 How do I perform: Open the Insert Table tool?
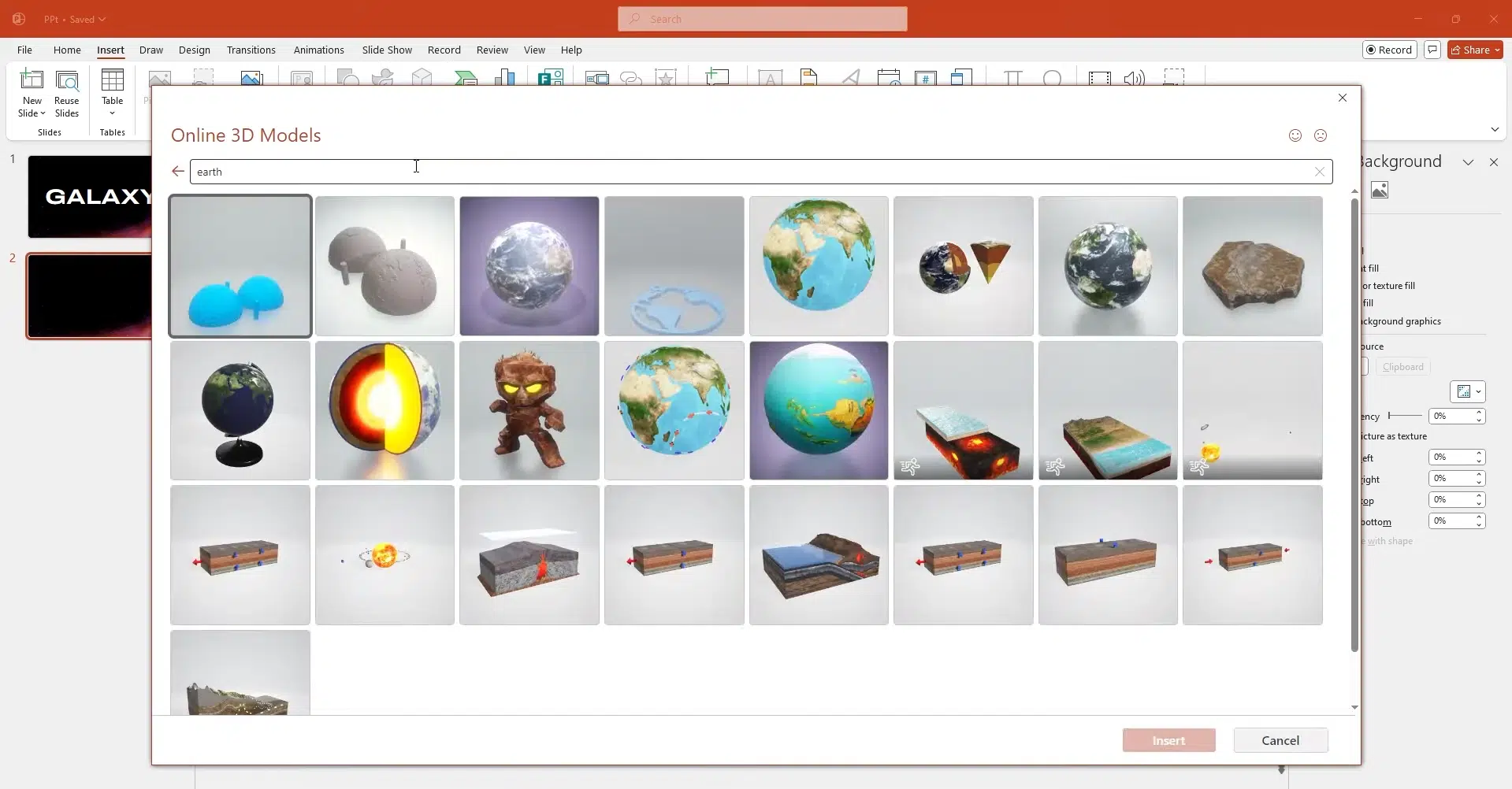(x=113, y=88)
